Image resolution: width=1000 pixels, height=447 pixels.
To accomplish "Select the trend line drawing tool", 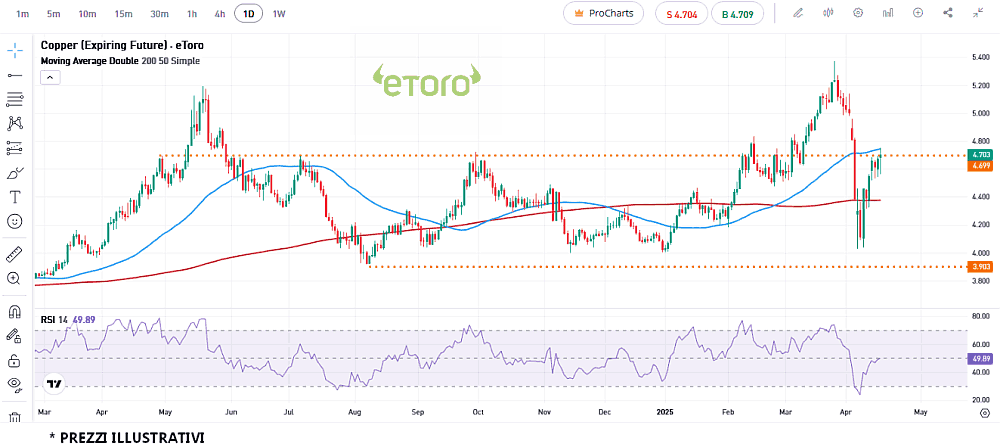I will [15, 75].
